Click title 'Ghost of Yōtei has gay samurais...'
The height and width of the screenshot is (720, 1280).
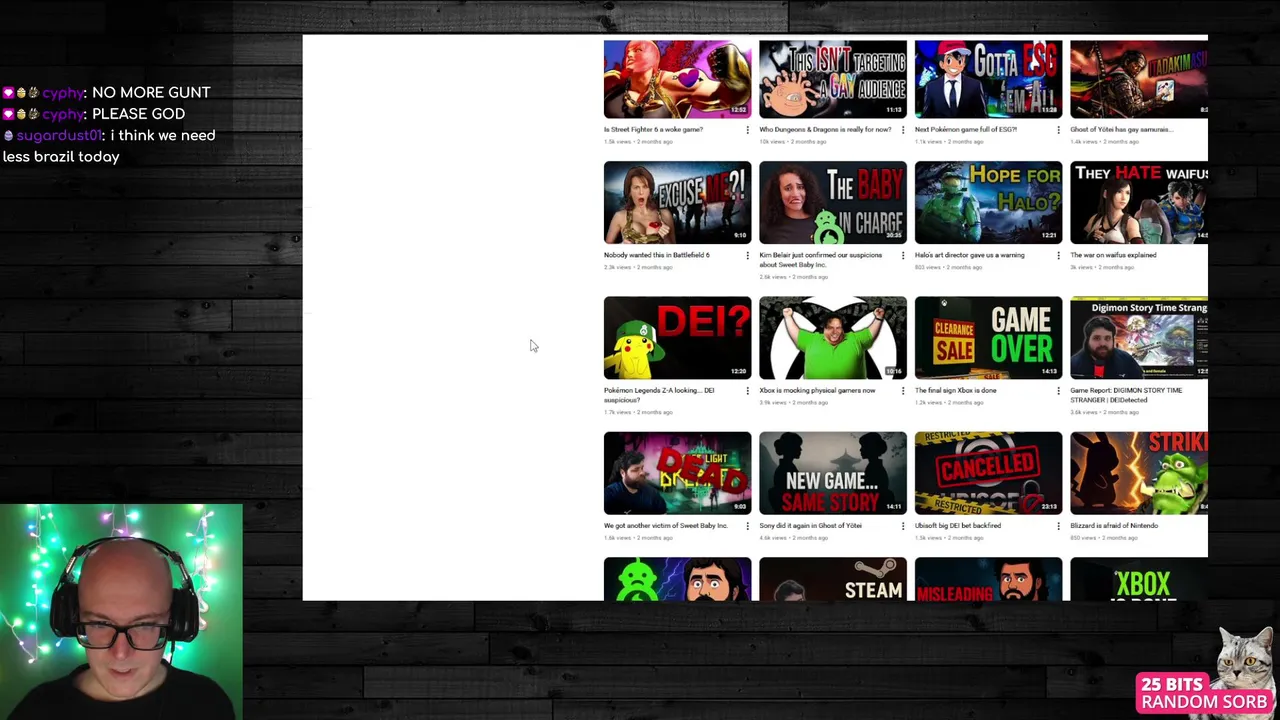pyautogui.click(x=1121, y=130)
